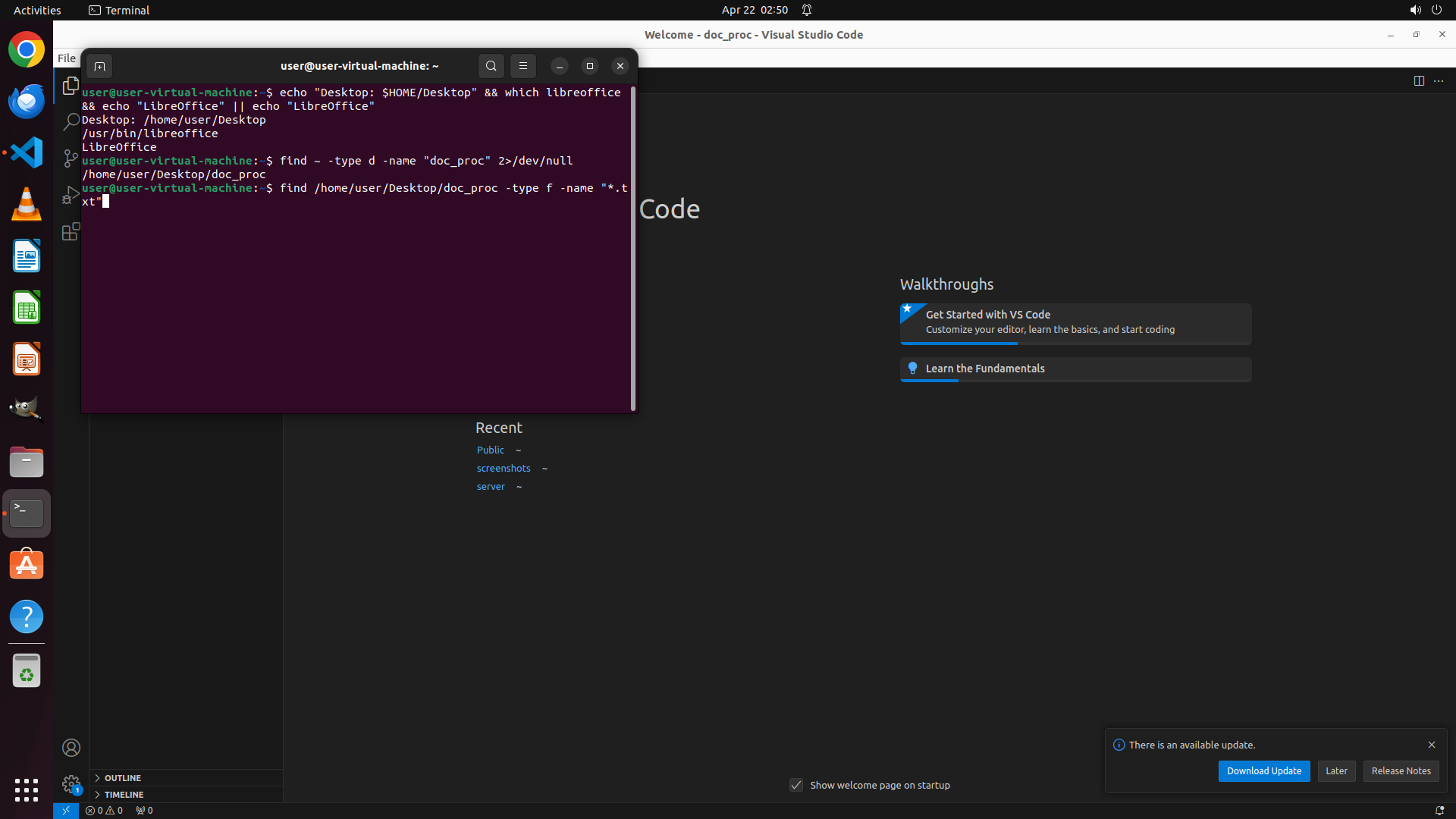Viewport: 1456px width, 819px height.
Task: Open the Source Control view
Action: pyautogui.click(x=71, y=158)
